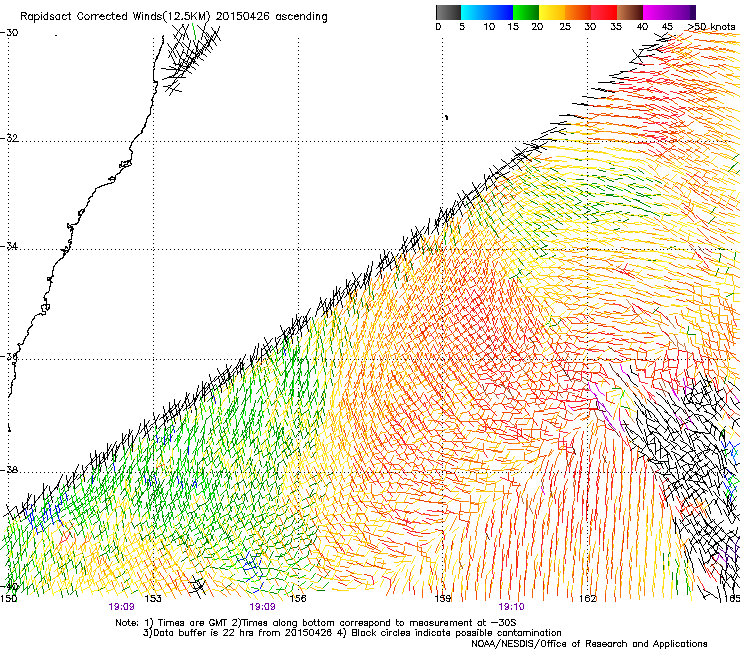Click the '10' legend scale label
The width and height of the screenshot is (740, 650).
click(489, 27)
